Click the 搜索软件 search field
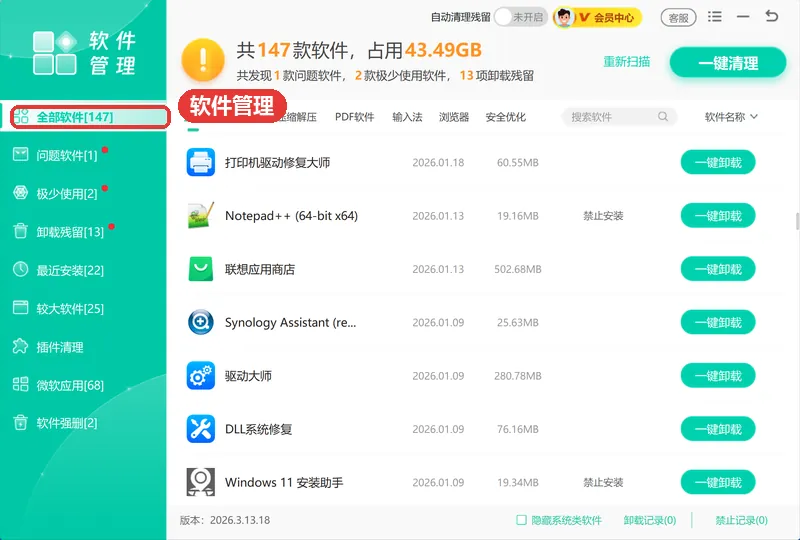Screen dimensions: 800x540 pyautogui.click(x=619, y=117)
